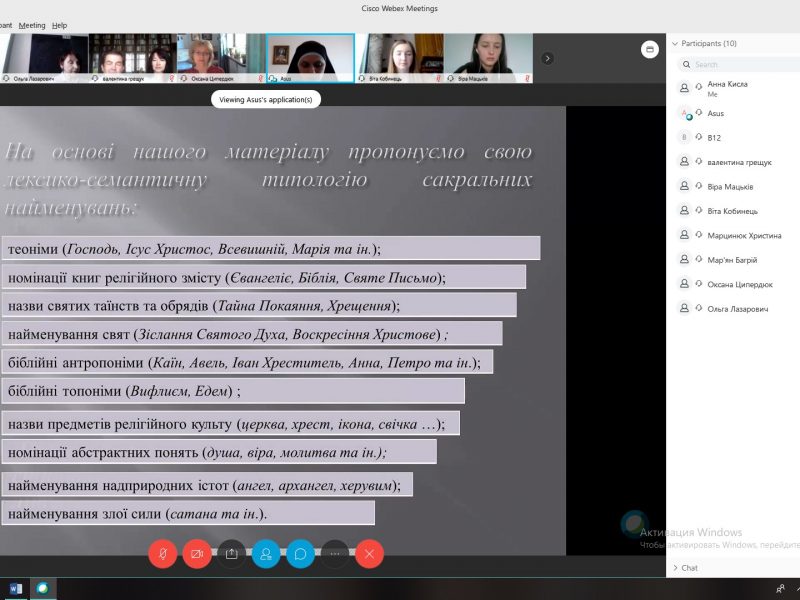
Task: Click Віта Кобинець's video thumbnail
Action: 400,58
